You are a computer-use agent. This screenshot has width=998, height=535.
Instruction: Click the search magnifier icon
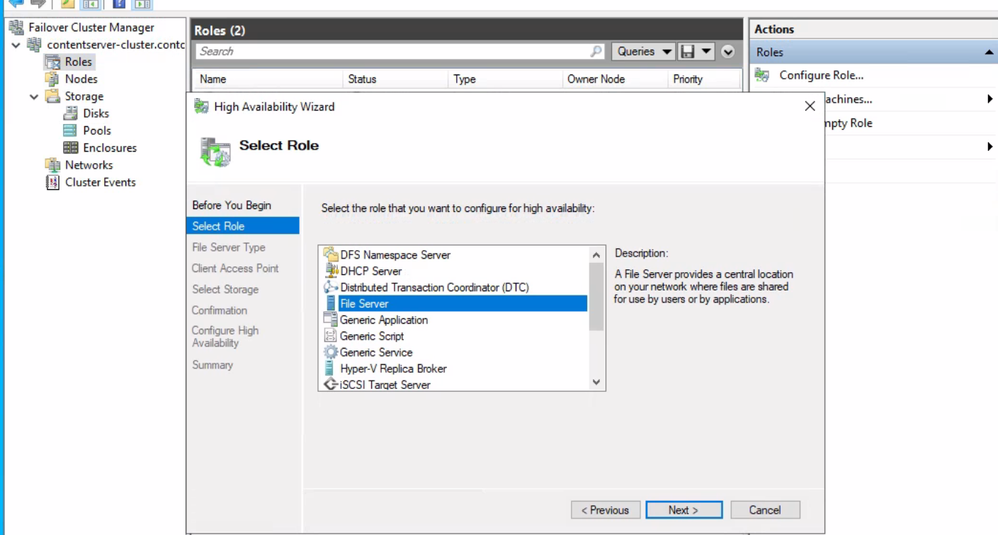point(596,52)
